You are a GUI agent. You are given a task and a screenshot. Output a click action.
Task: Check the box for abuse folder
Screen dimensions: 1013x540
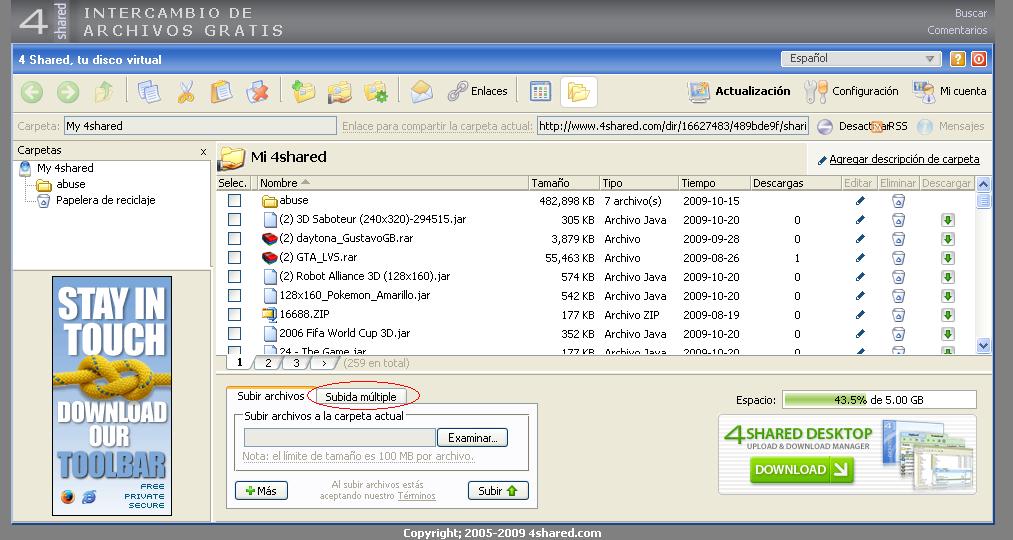coord(235,201)
